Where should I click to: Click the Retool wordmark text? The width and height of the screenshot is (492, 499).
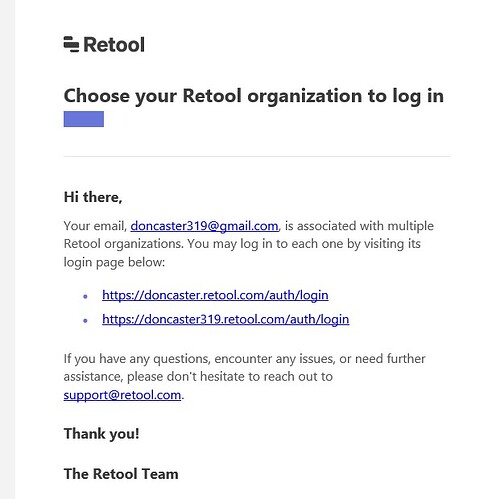pyautogui.click(x=114, y=45)
